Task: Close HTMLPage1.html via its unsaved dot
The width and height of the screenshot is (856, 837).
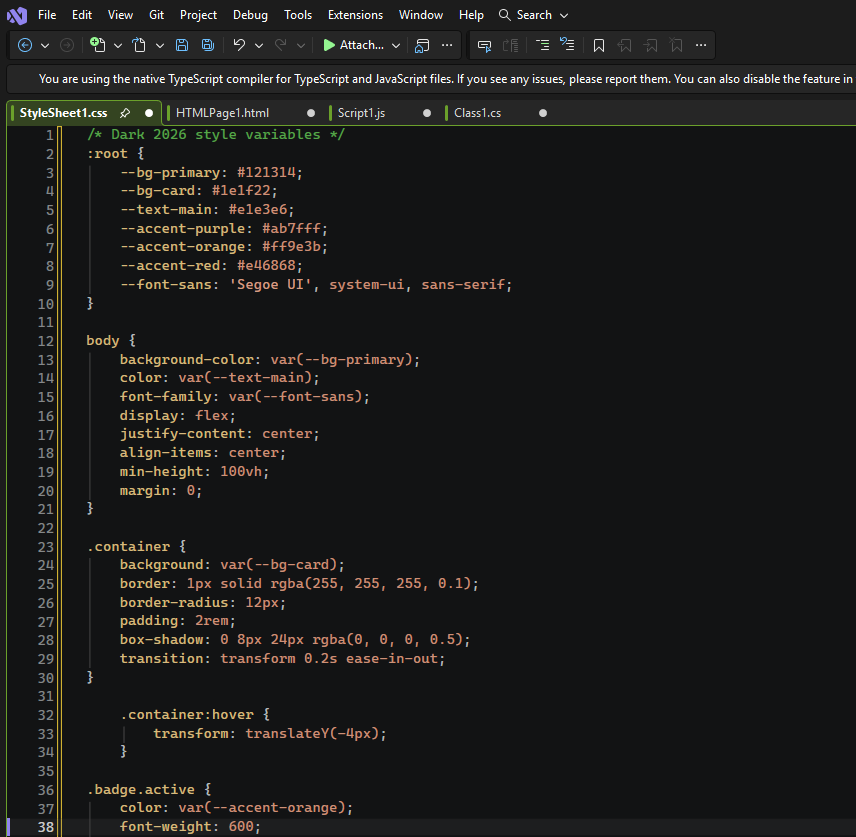Action: tap(311, 113)
